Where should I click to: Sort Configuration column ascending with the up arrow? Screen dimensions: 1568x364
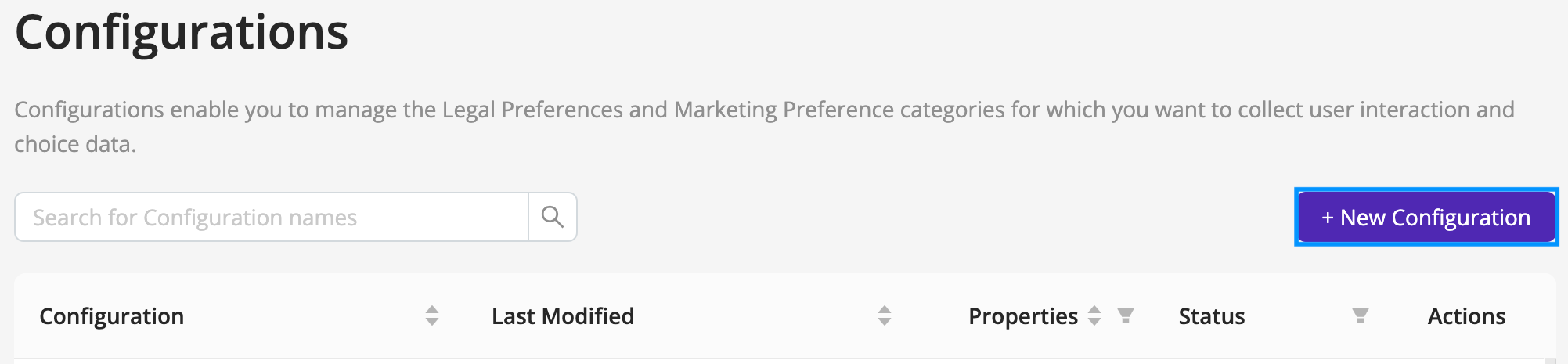click(432, 309)
